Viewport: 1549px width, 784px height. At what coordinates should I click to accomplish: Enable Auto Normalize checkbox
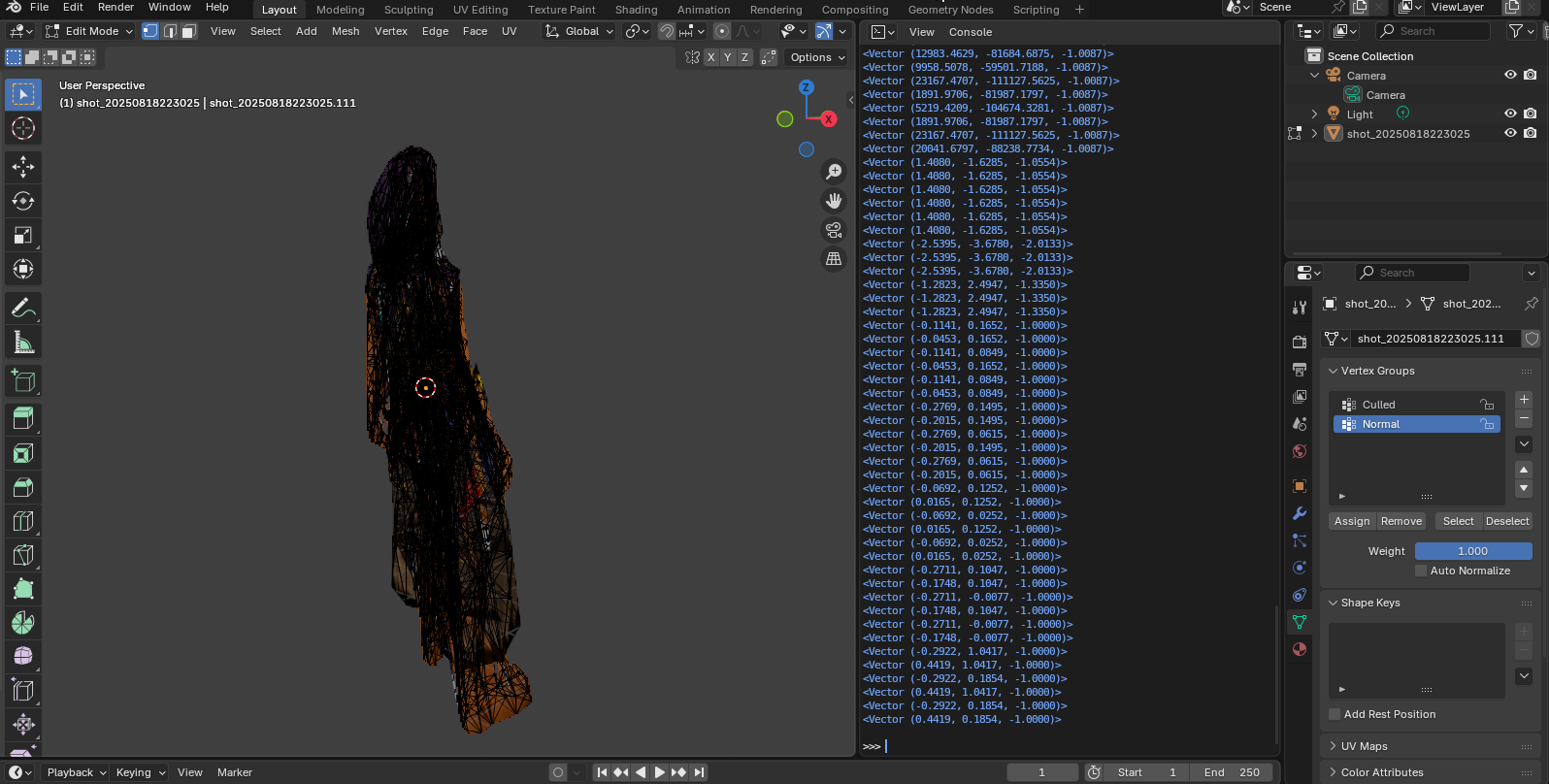point(1421,571)
